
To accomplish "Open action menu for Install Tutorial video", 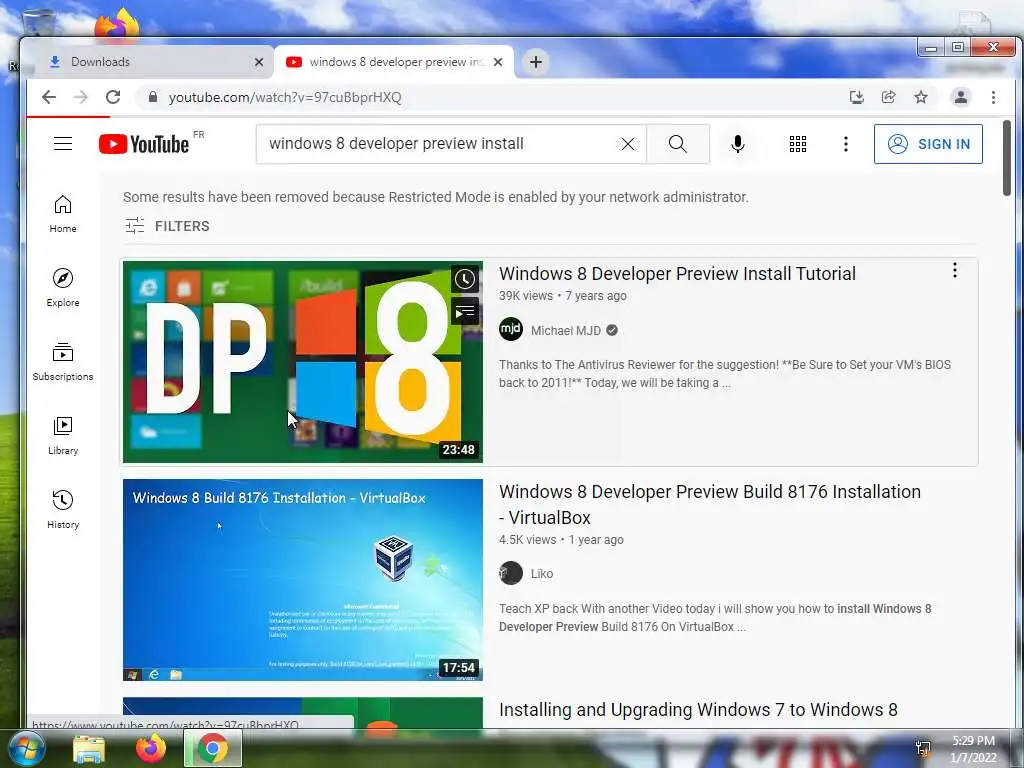I will coord(955,270).
